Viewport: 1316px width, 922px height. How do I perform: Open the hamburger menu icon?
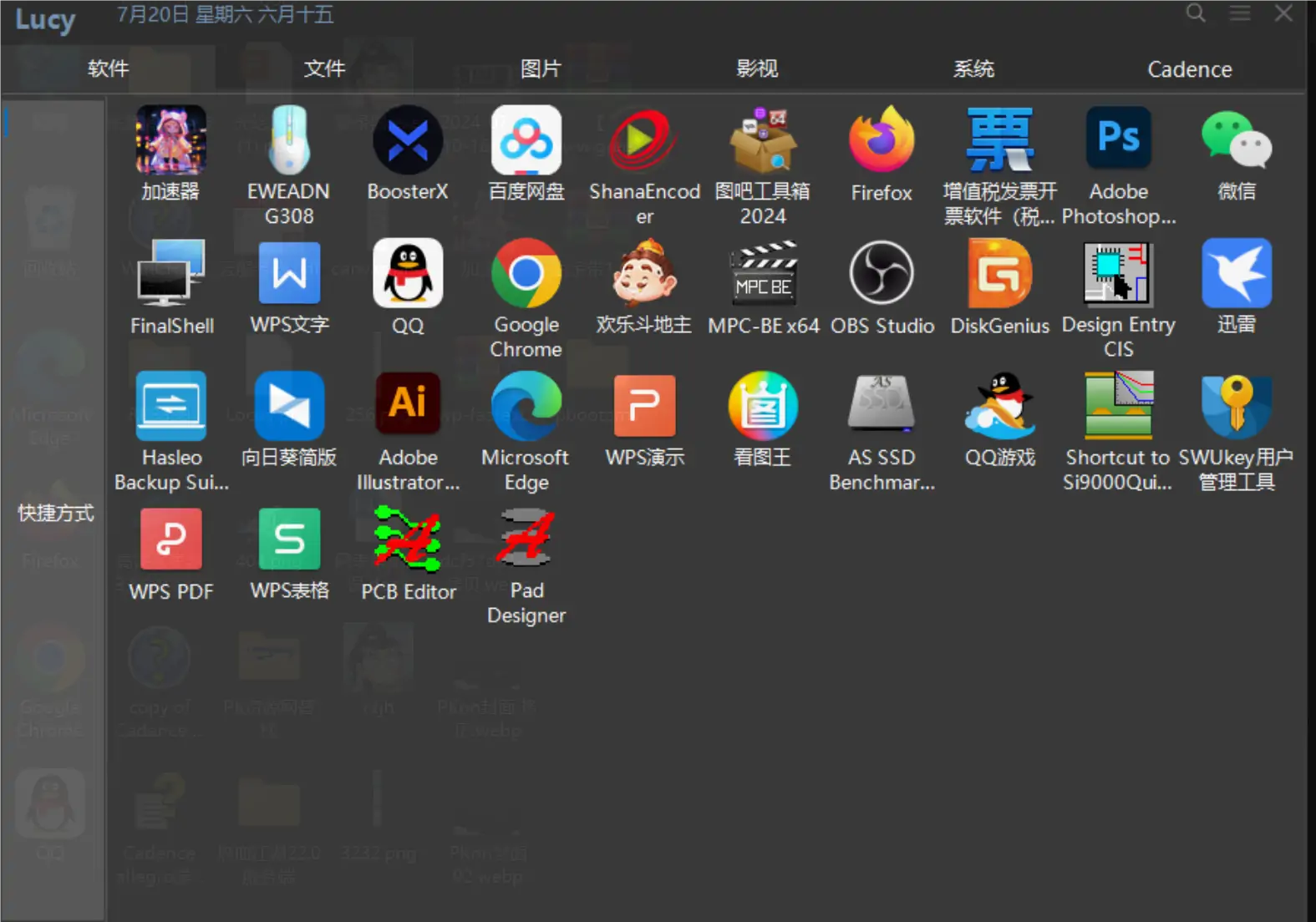[x=1240, y=13]
